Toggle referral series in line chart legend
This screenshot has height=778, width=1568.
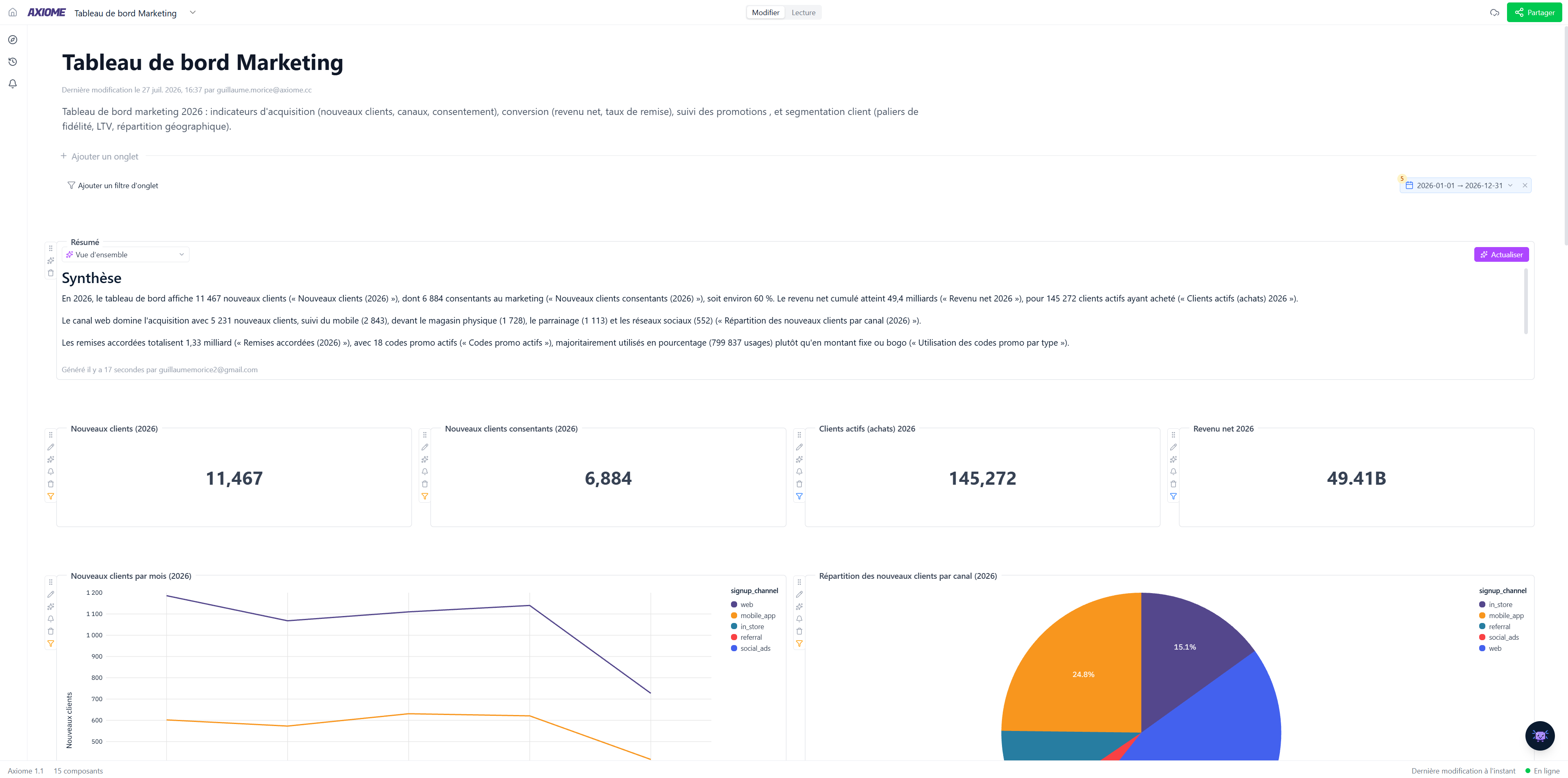point(746,637)
